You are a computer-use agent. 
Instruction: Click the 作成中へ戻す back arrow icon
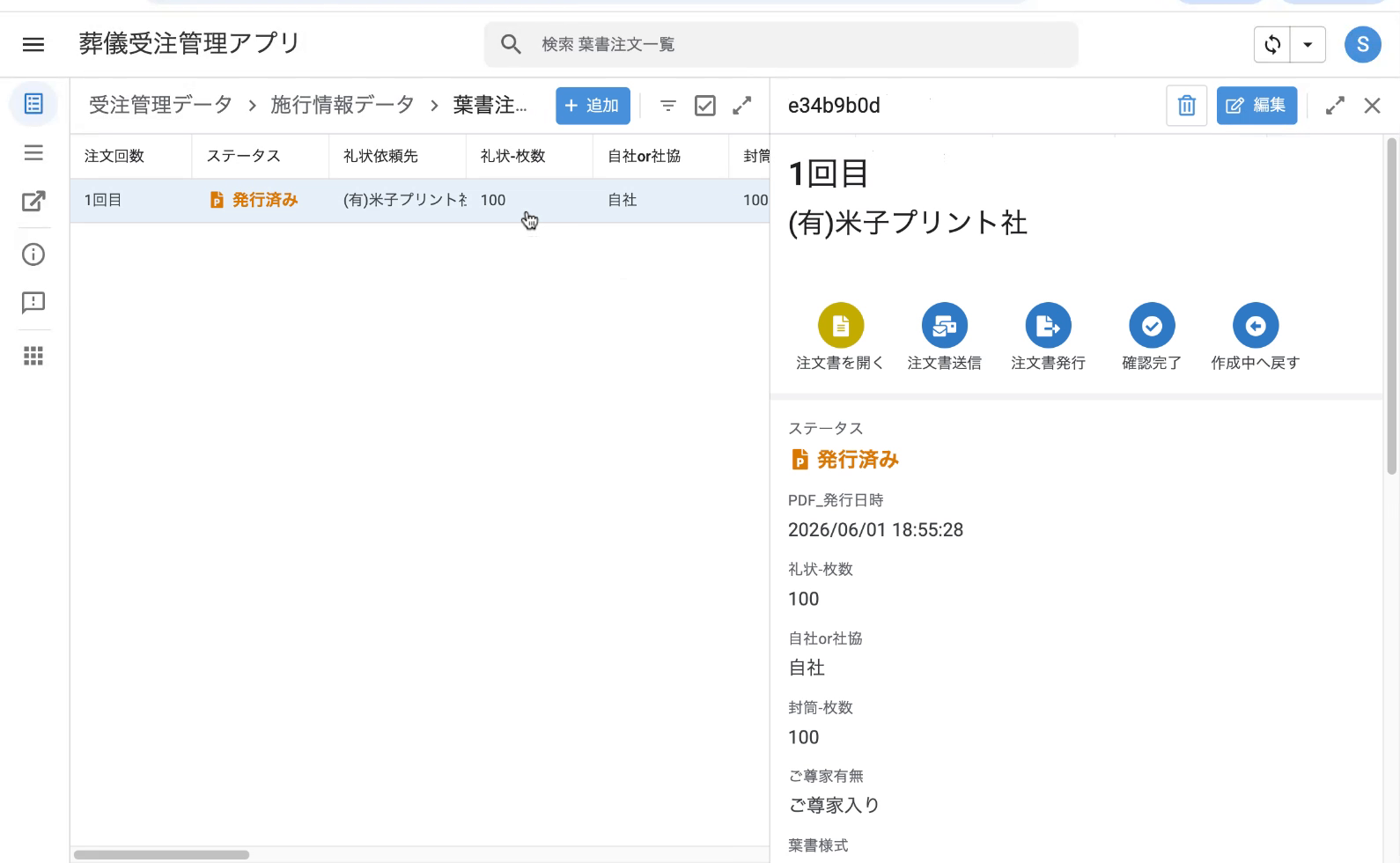[x=1256, y=326]
